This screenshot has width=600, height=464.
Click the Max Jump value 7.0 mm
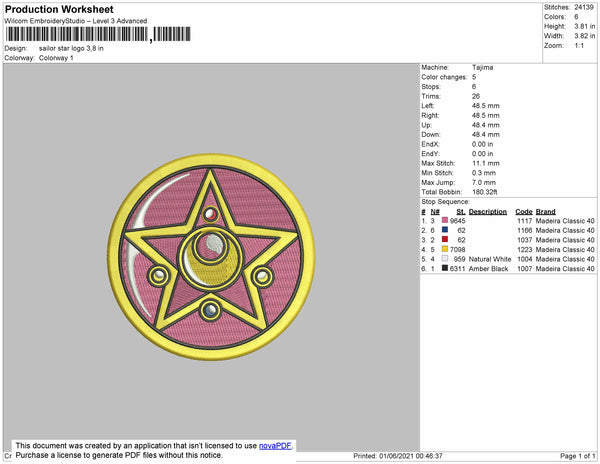coord(483,182)
